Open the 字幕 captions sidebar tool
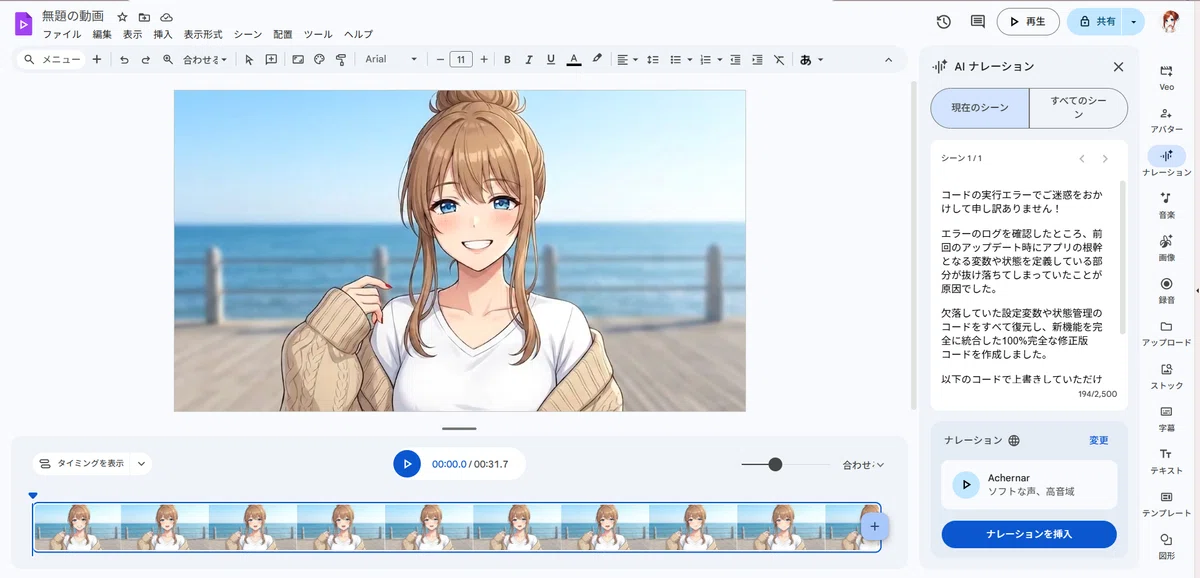 click(1166, 418)
